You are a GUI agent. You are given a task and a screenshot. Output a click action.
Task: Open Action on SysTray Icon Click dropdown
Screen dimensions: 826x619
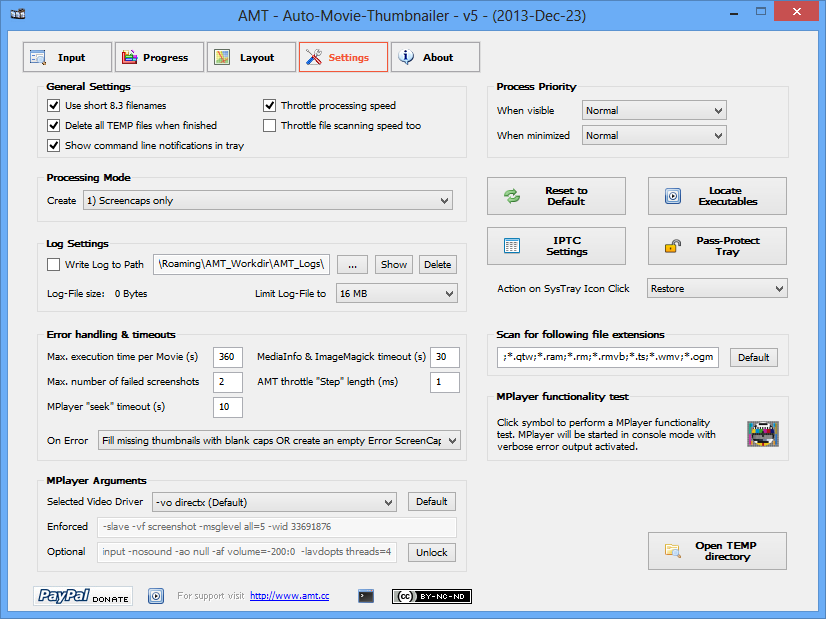(x=717, y=289)
